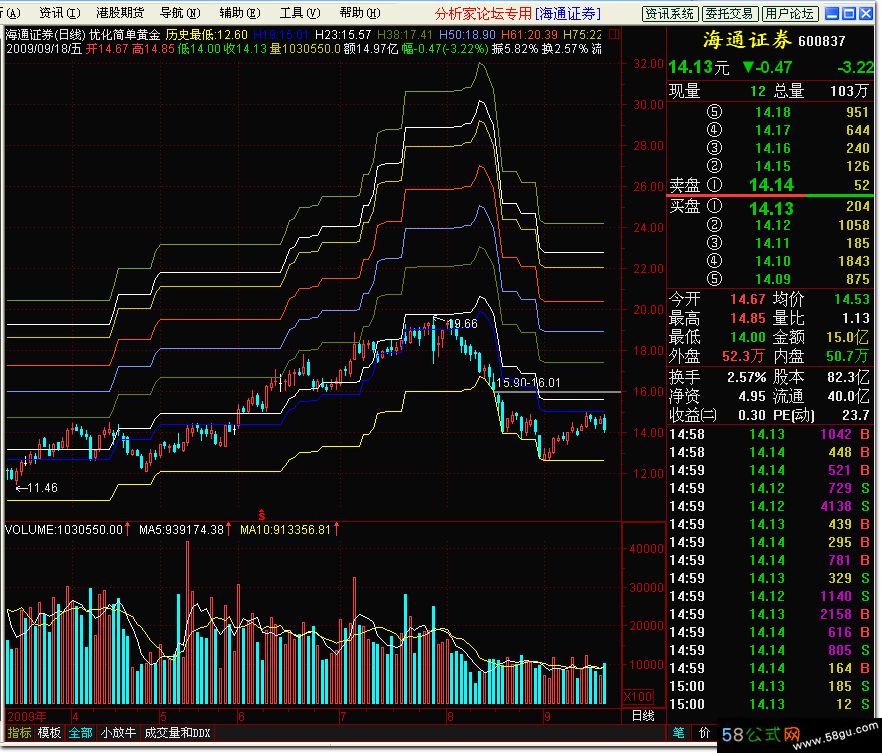Switch to the 模板 tab

[49, 733]
